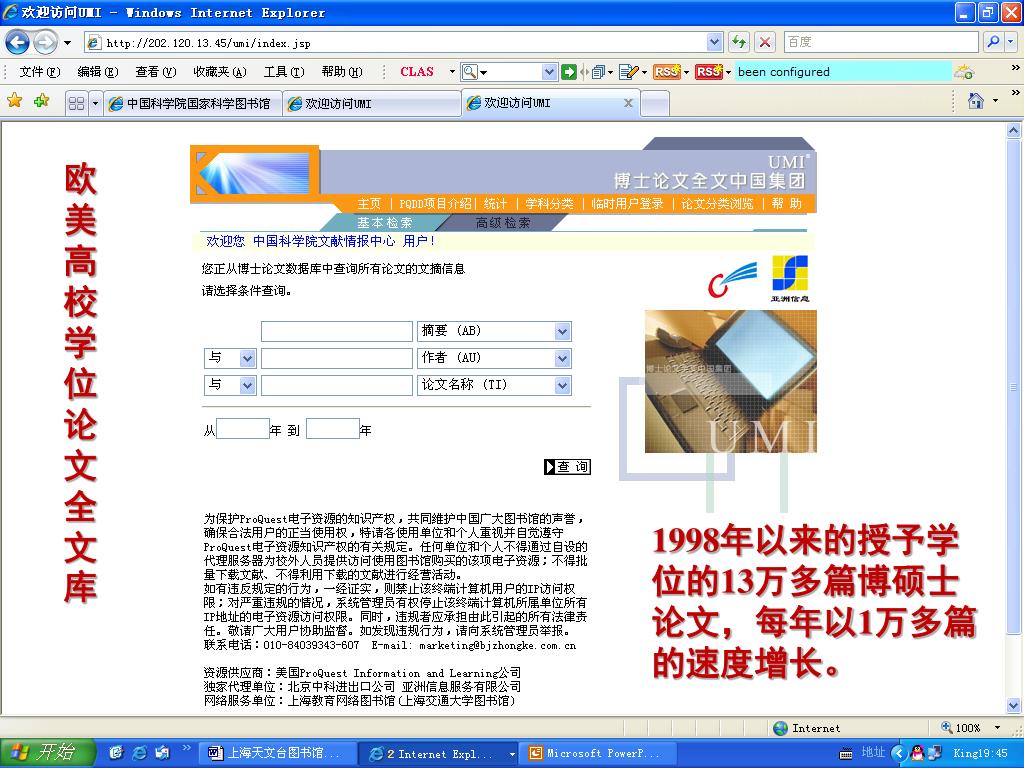Open a new blank tab
The image size is (1024, 768).
[655, 103]
